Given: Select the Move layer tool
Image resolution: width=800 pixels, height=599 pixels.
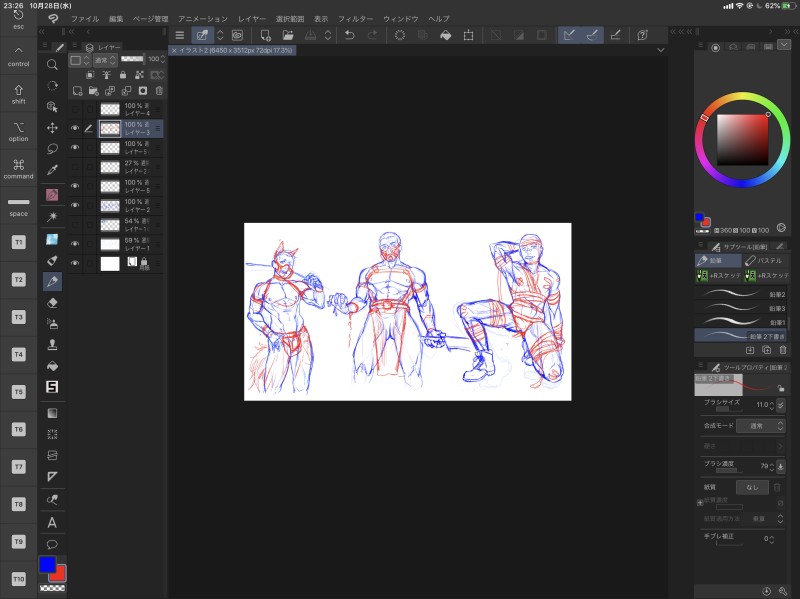Looking at the screenshot, I should click(x=52, y=128).
